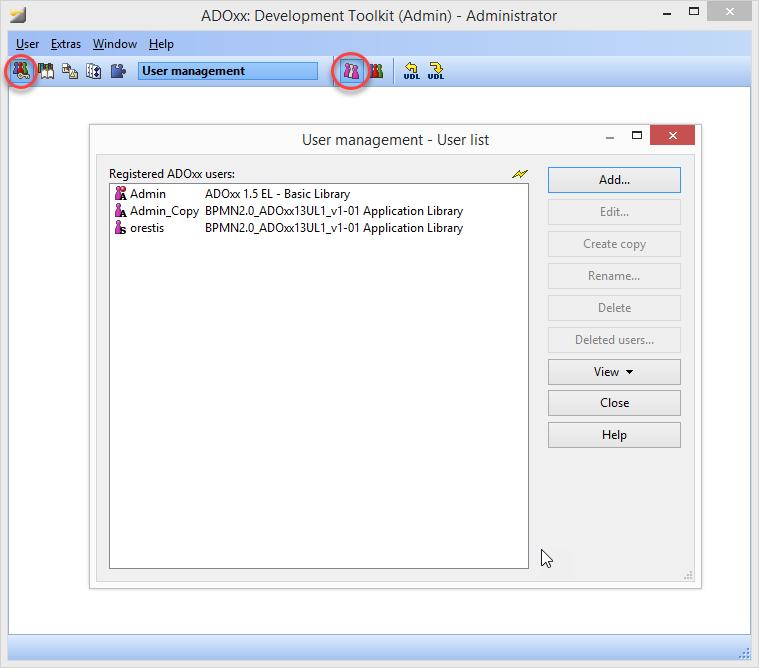Select the Admin user name
This screenshot has height=668, width=759.
coord(148,194)
